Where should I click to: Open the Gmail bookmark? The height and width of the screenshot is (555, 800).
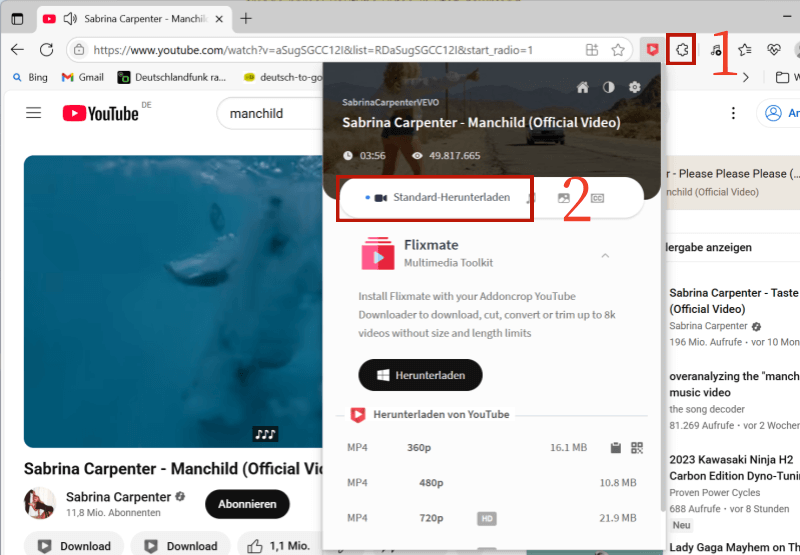(83, 77)
